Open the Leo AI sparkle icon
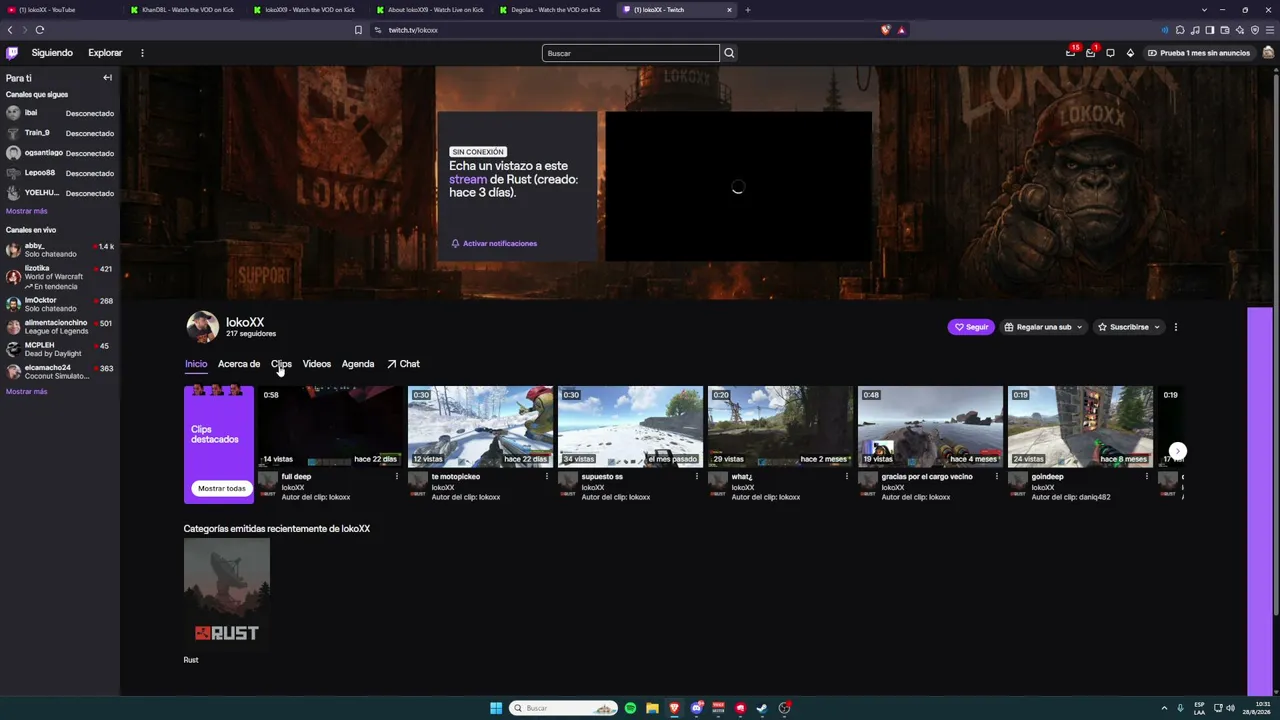1280x720 pixels. click(1240, 30)
